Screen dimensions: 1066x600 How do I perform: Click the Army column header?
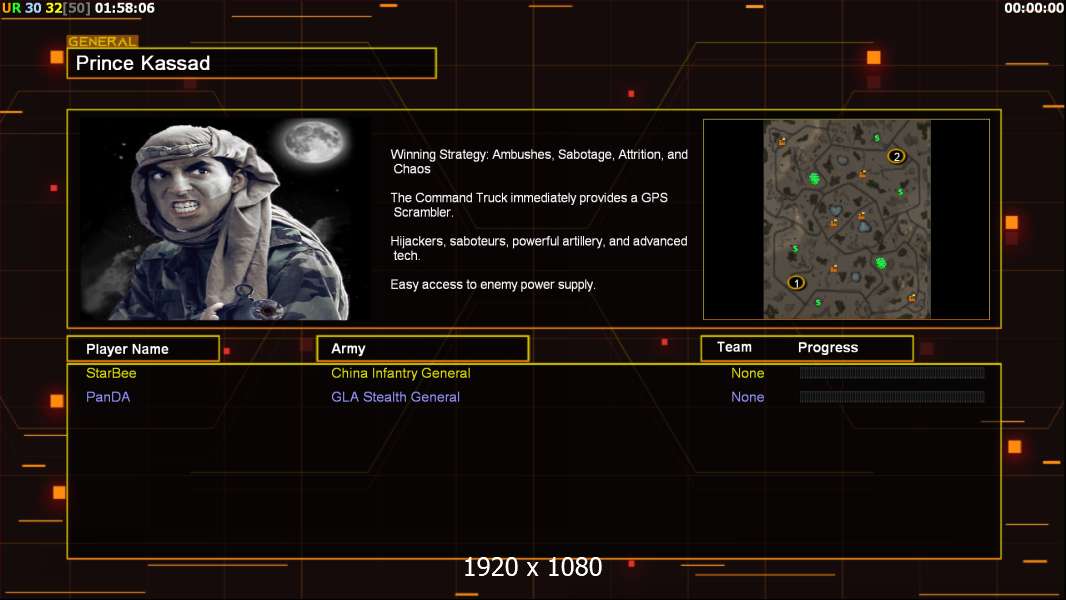(x=423, y=349)
